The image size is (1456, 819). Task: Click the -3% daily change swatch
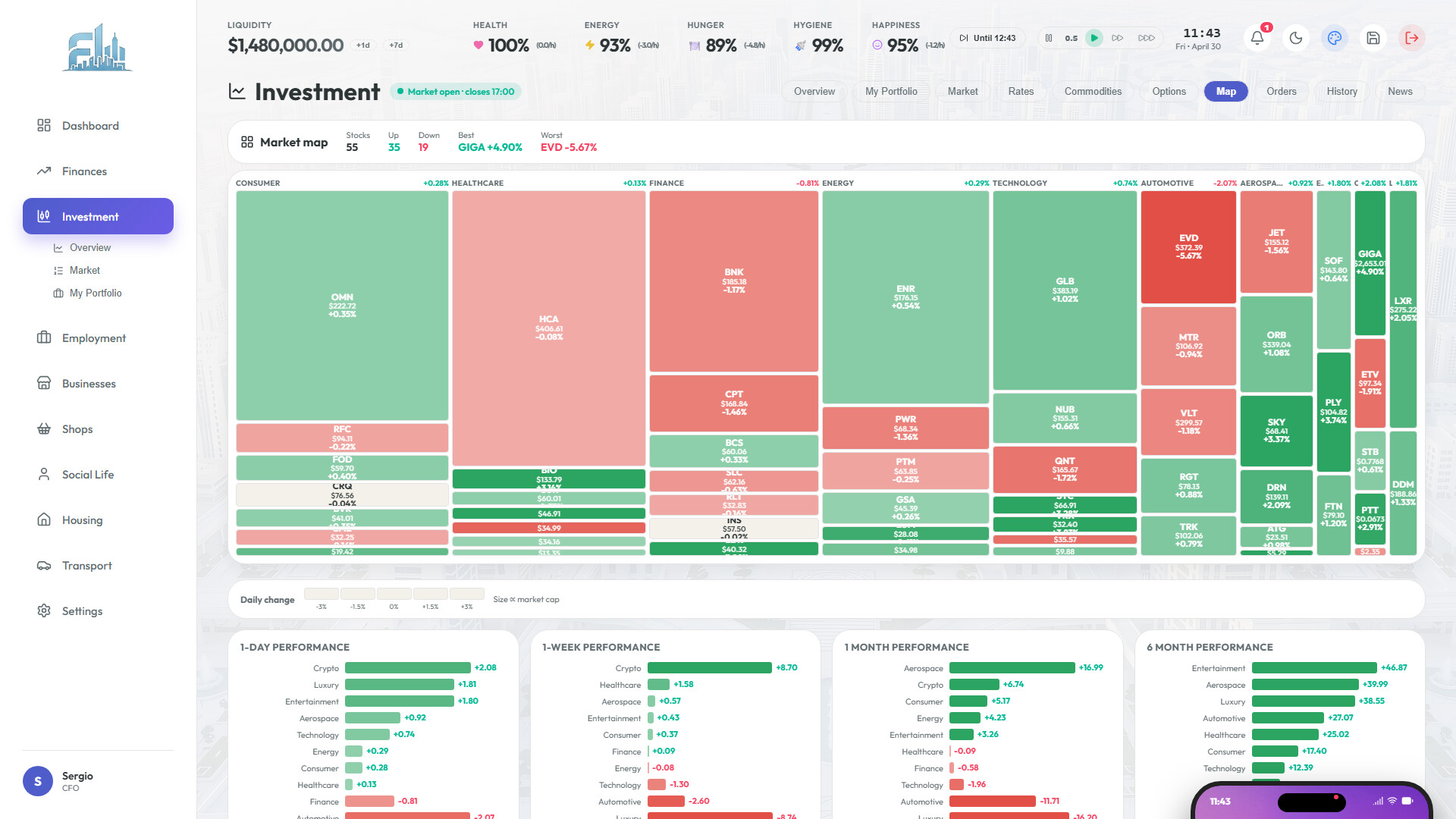[322, 594]
